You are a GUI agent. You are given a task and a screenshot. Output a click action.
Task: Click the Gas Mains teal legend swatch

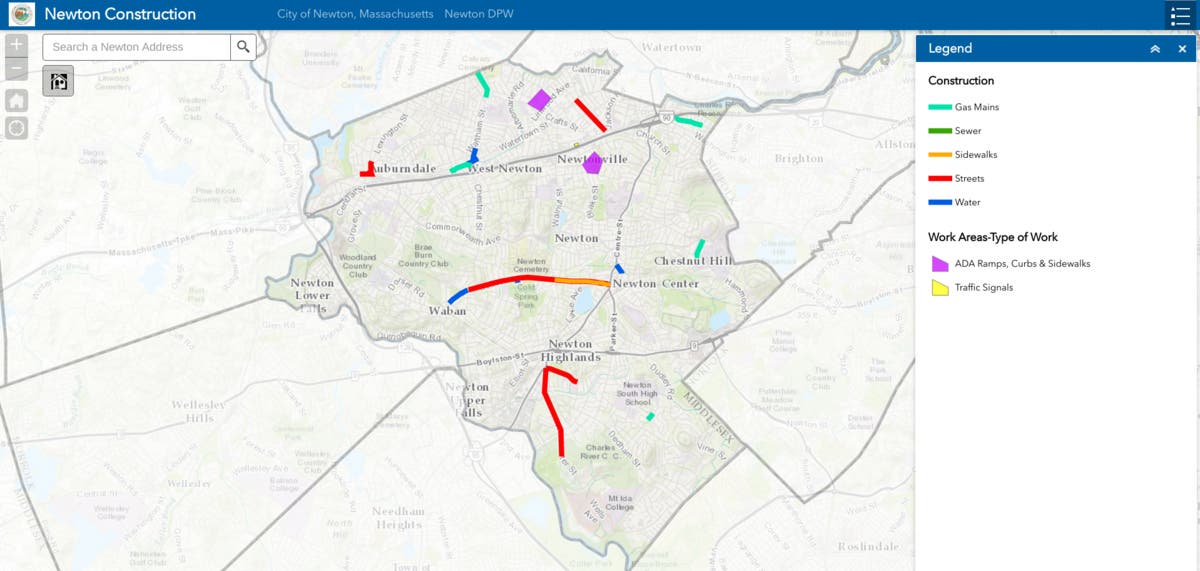[940, 107]
